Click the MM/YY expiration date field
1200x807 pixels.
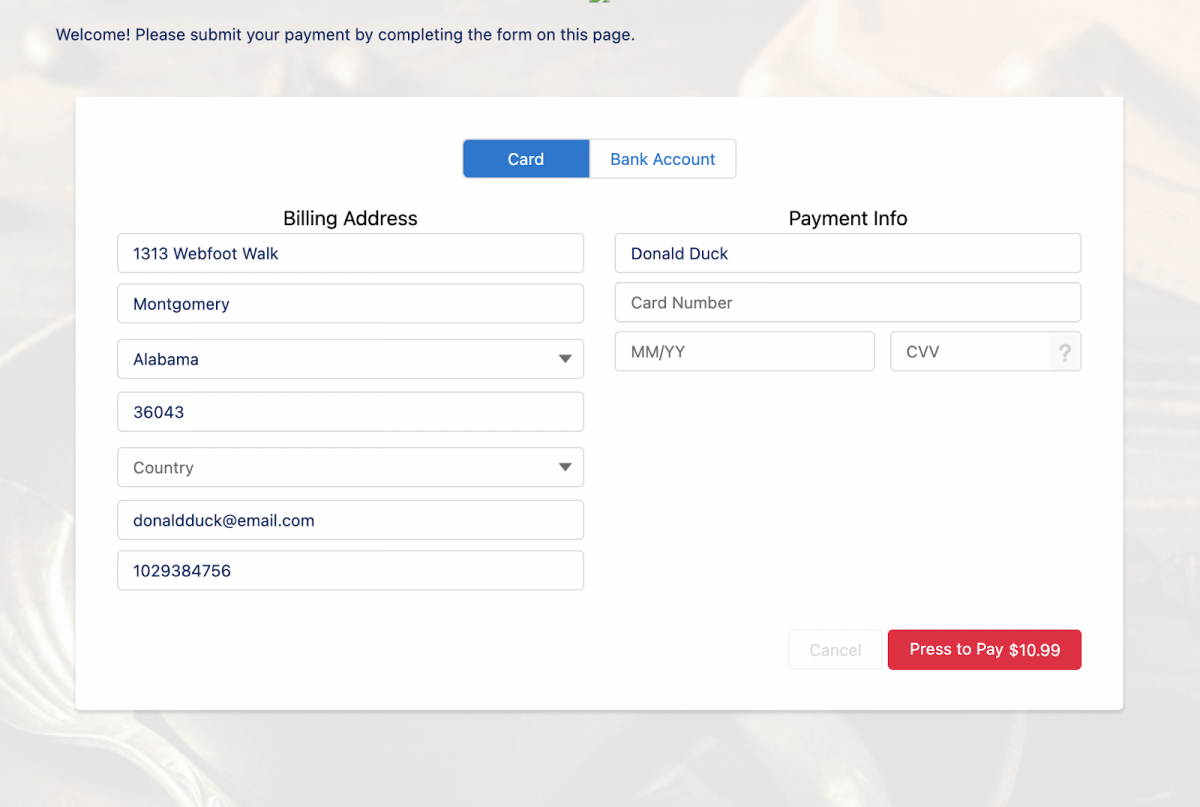pyautogui.click(x=744, y=351)
